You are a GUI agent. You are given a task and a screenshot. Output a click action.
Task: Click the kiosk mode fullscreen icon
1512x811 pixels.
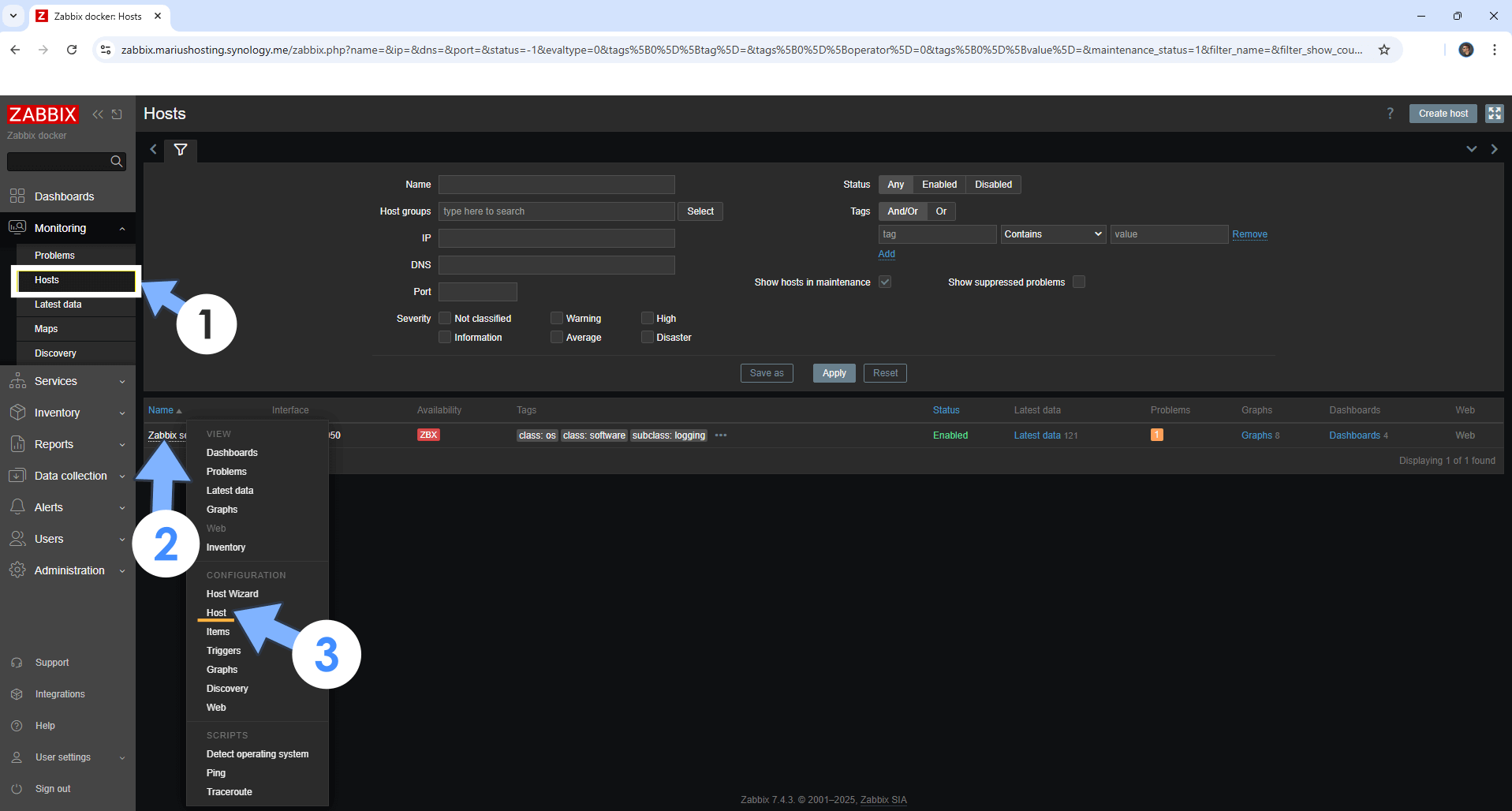point(1494,114)
